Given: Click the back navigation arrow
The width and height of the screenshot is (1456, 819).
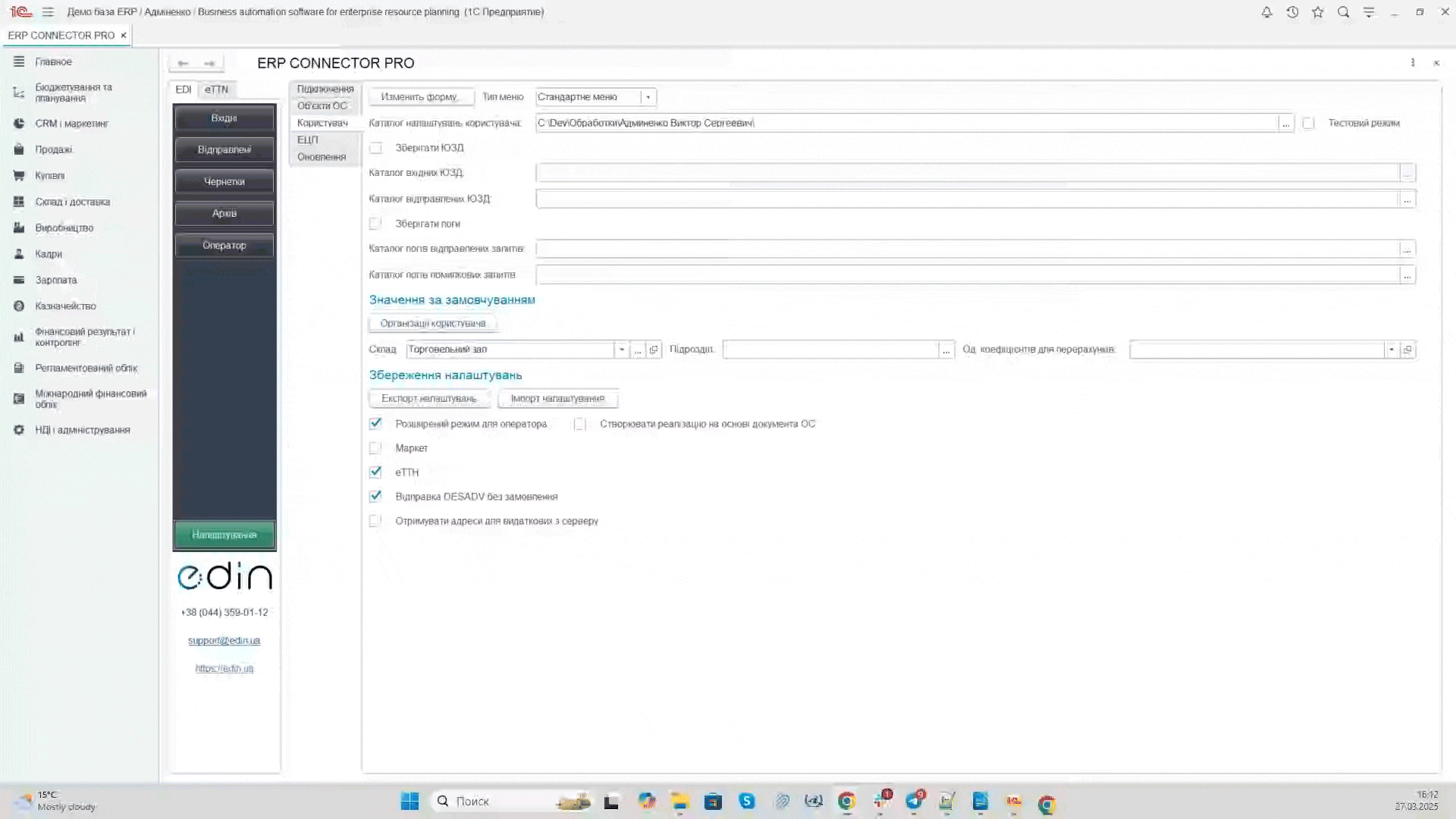Looking at the screenshot, I should pos(183,63).
